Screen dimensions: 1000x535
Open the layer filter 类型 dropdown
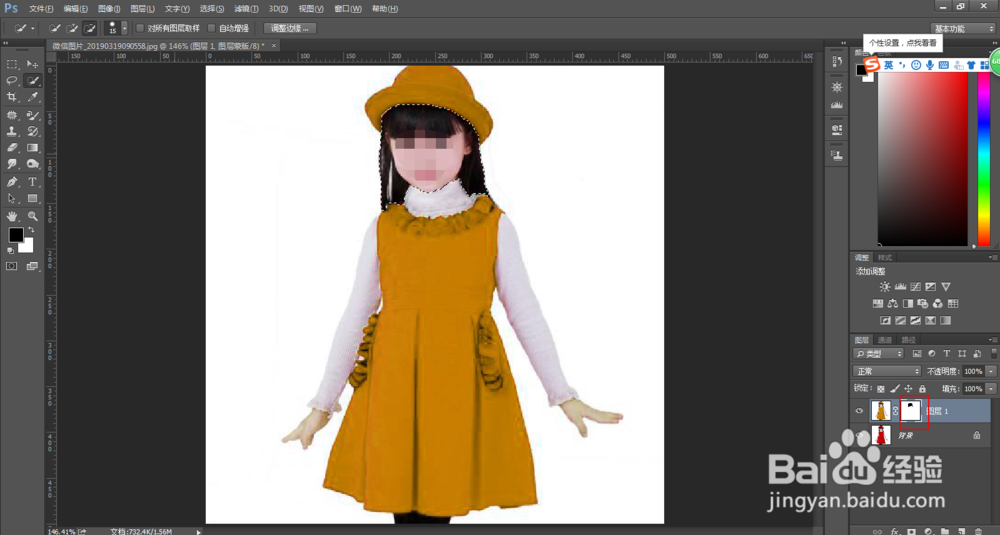(879, 353)
